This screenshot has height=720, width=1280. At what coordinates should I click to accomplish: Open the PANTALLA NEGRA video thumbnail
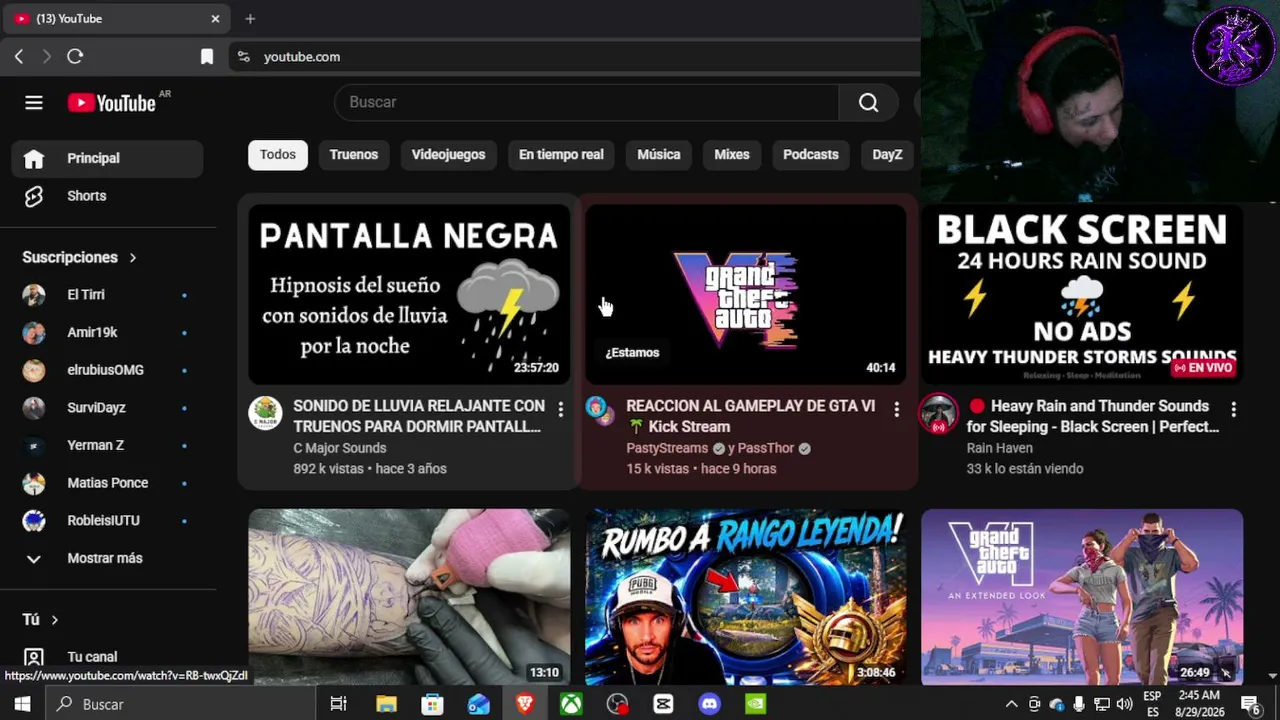click(x=409, y=294)
